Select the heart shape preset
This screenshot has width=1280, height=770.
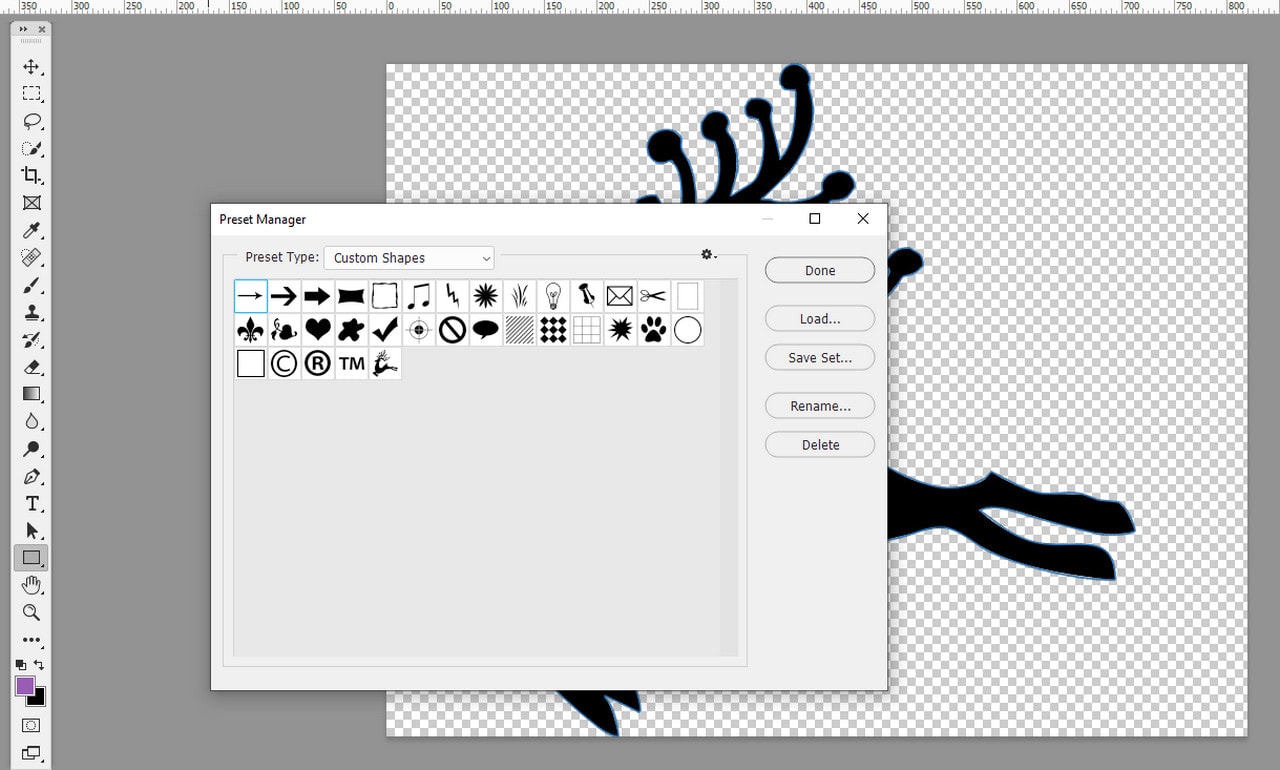(x=318, y=330)
